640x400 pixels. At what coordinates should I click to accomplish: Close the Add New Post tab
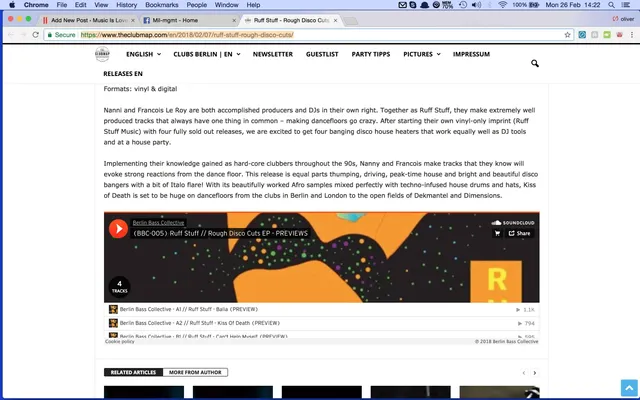click(133, 20)
